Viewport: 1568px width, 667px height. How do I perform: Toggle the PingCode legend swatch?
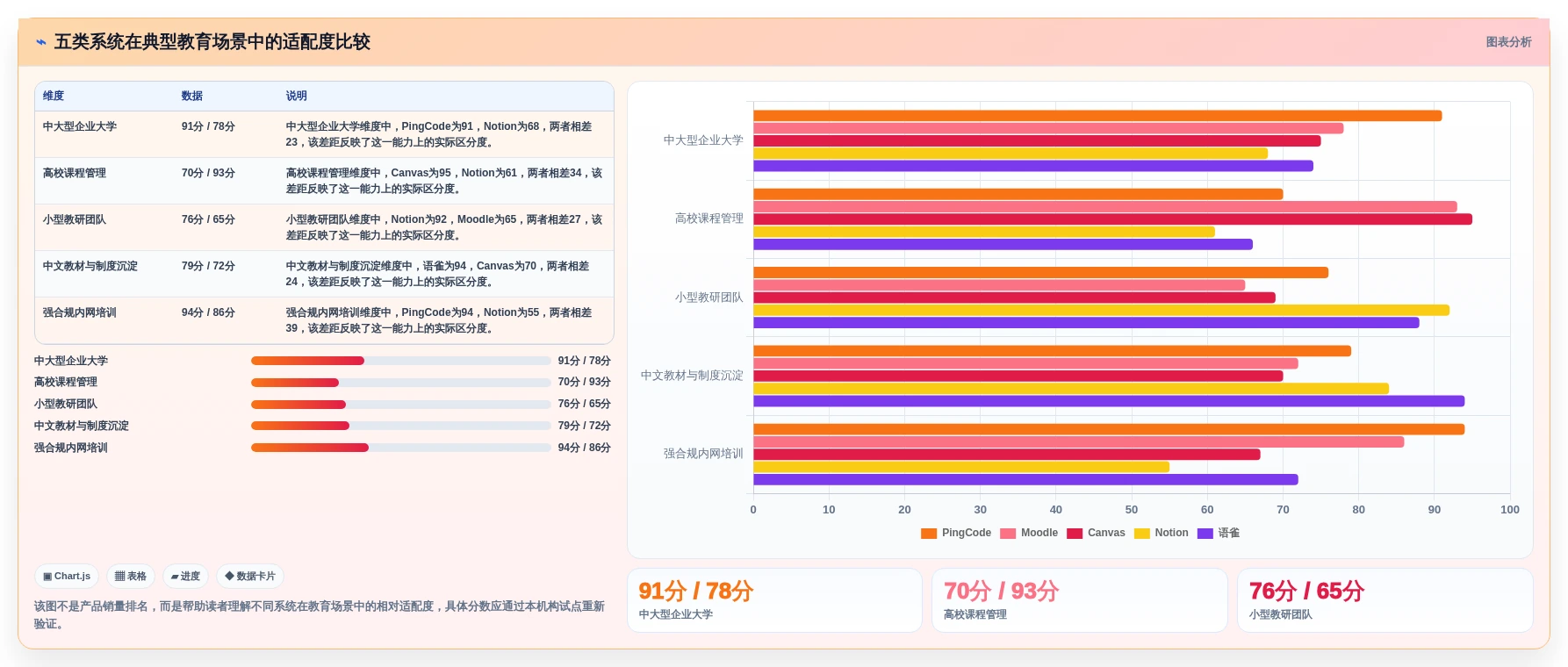tap(929, 534)
